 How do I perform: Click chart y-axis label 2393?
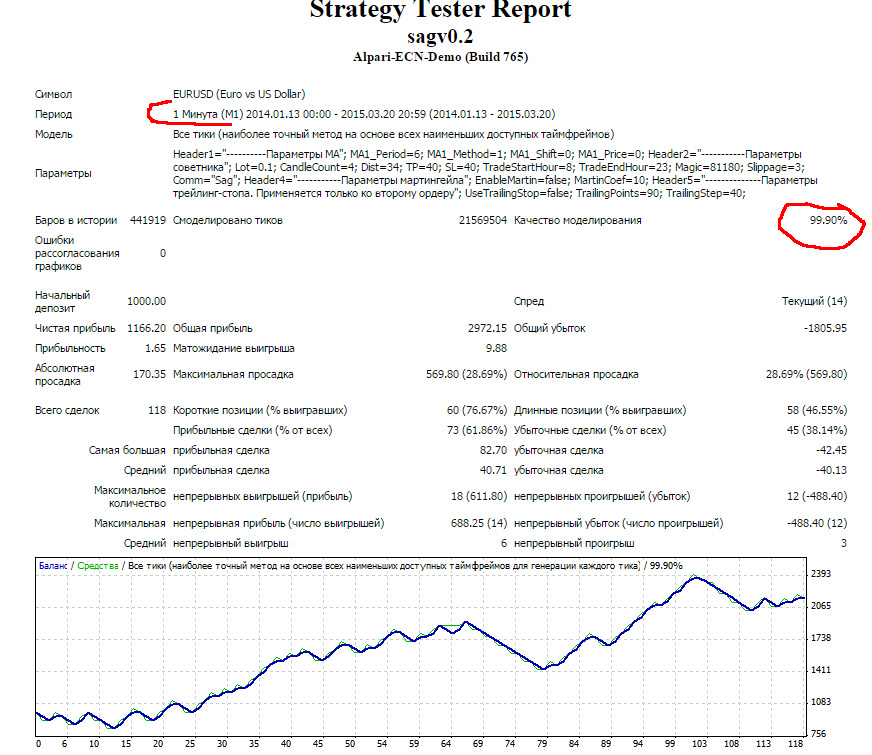821,574
